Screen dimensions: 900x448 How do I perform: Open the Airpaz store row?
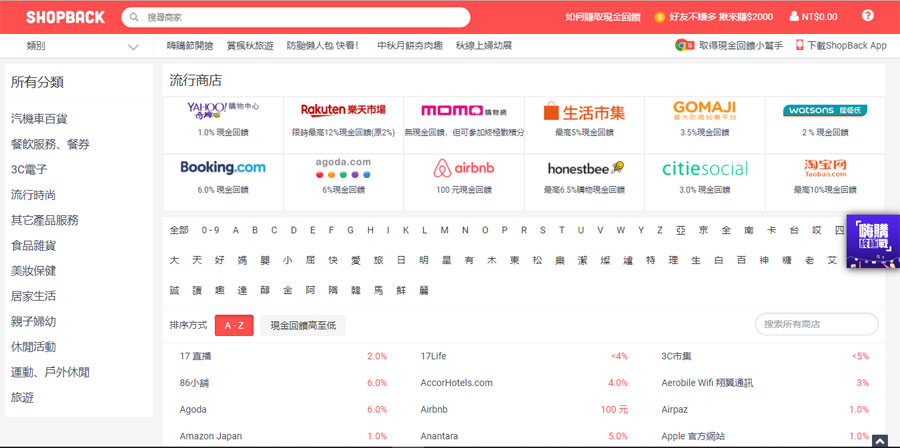(x=765, y=410)
